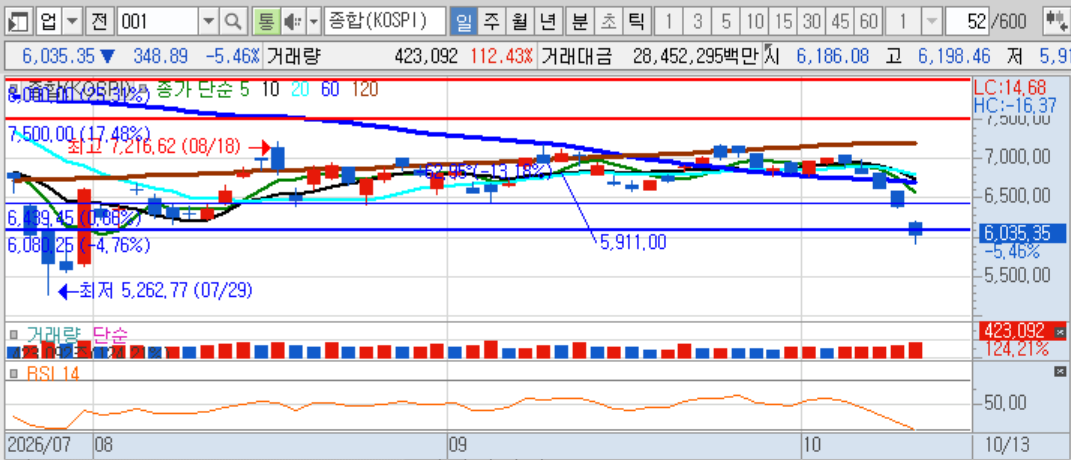Click the candlestick chart compress icon

tap(1055, 23)
